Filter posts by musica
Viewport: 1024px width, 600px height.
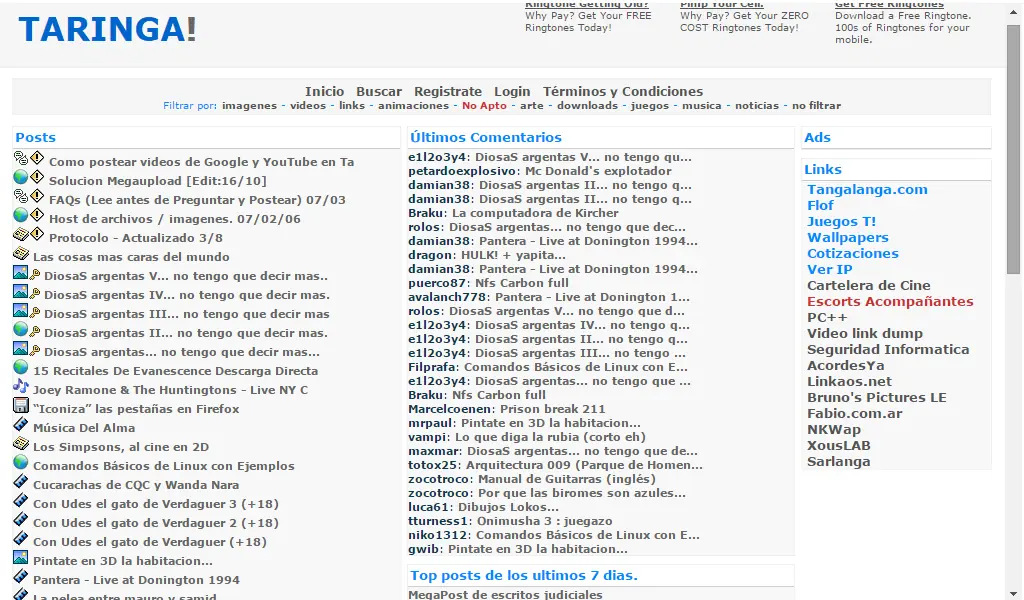pyautogui.click(x=702, y=106)
